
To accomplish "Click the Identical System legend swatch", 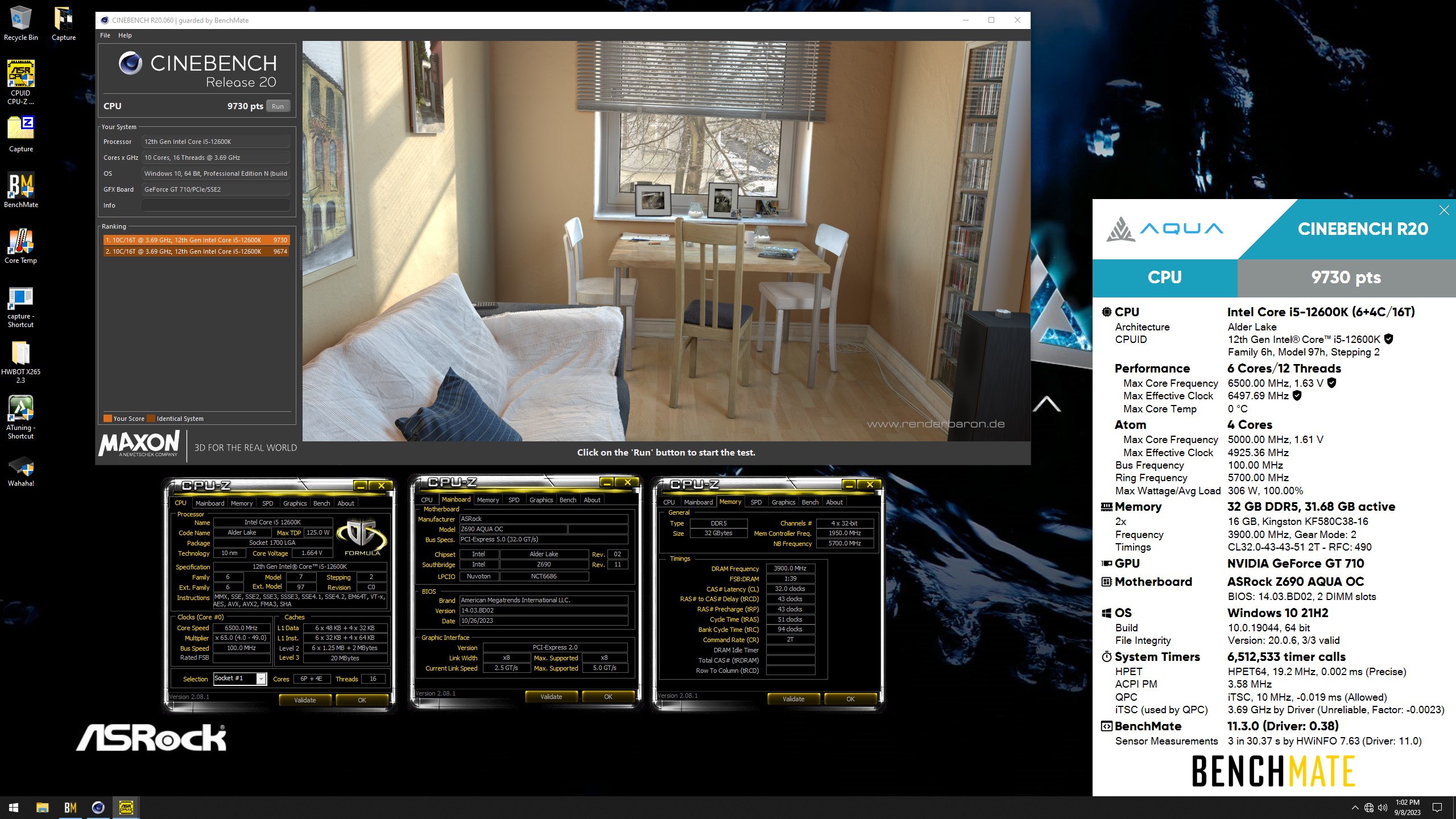I will pyautogui.click(x=151, y=419).
